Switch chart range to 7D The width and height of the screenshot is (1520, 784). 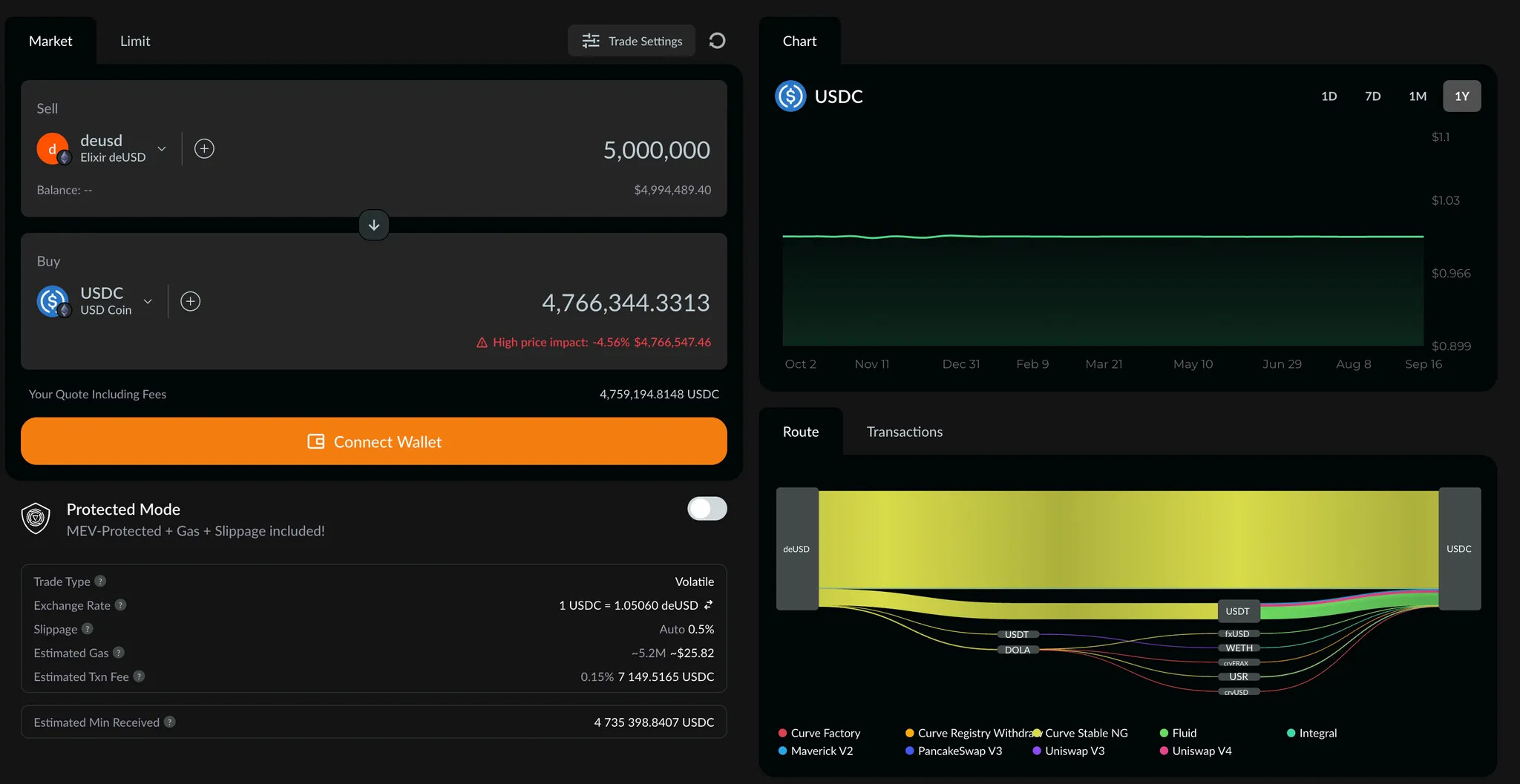click(1372, 96)
